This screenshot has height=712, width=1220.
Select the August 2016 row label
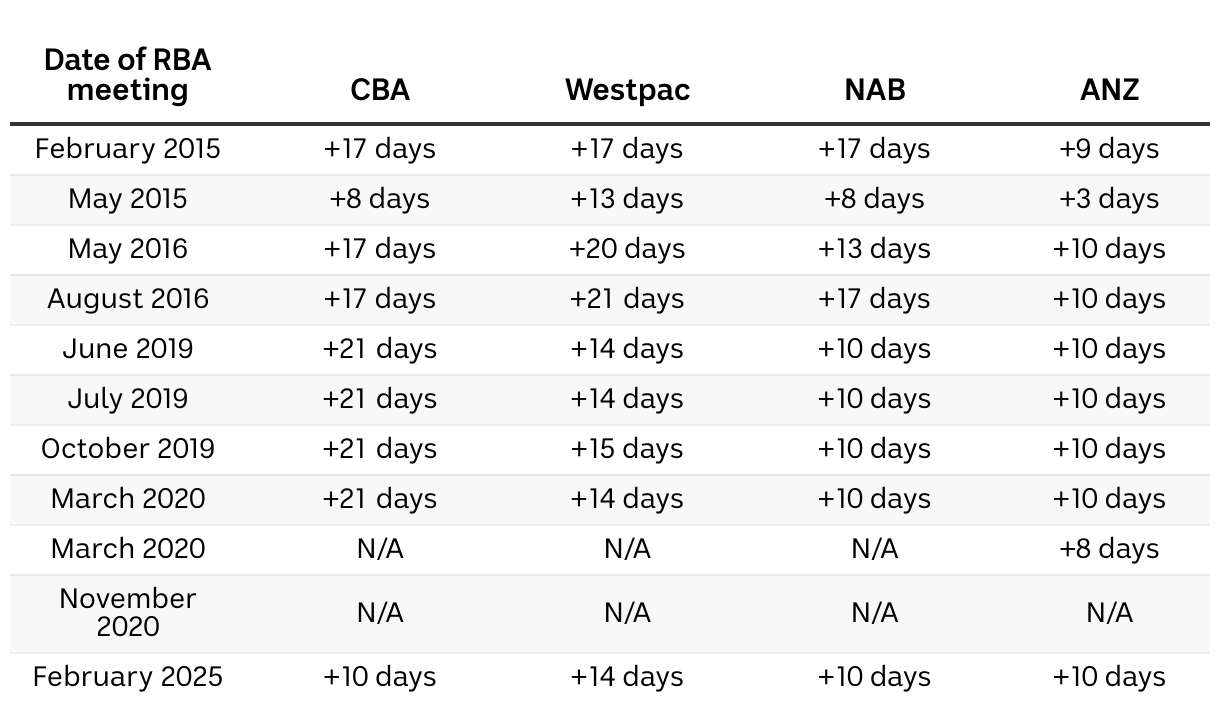click(x=128, y=299)
